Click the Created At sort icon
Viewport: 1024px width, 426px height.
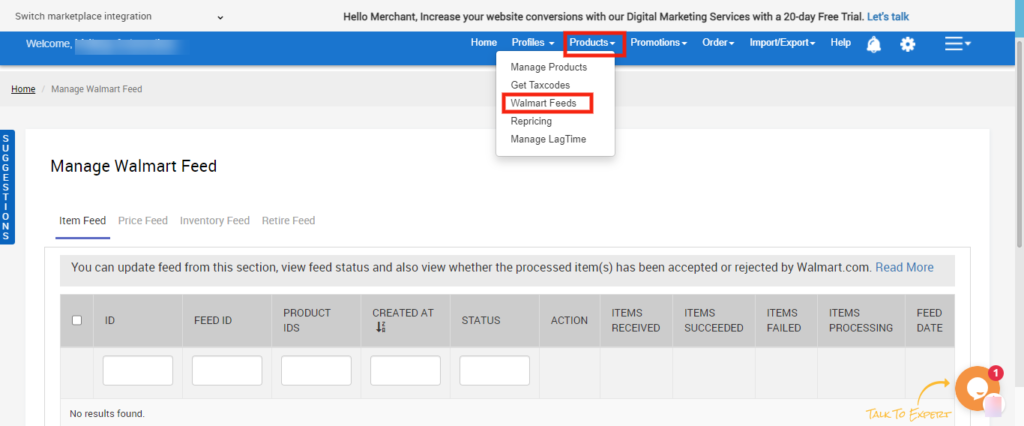(381, 327)
